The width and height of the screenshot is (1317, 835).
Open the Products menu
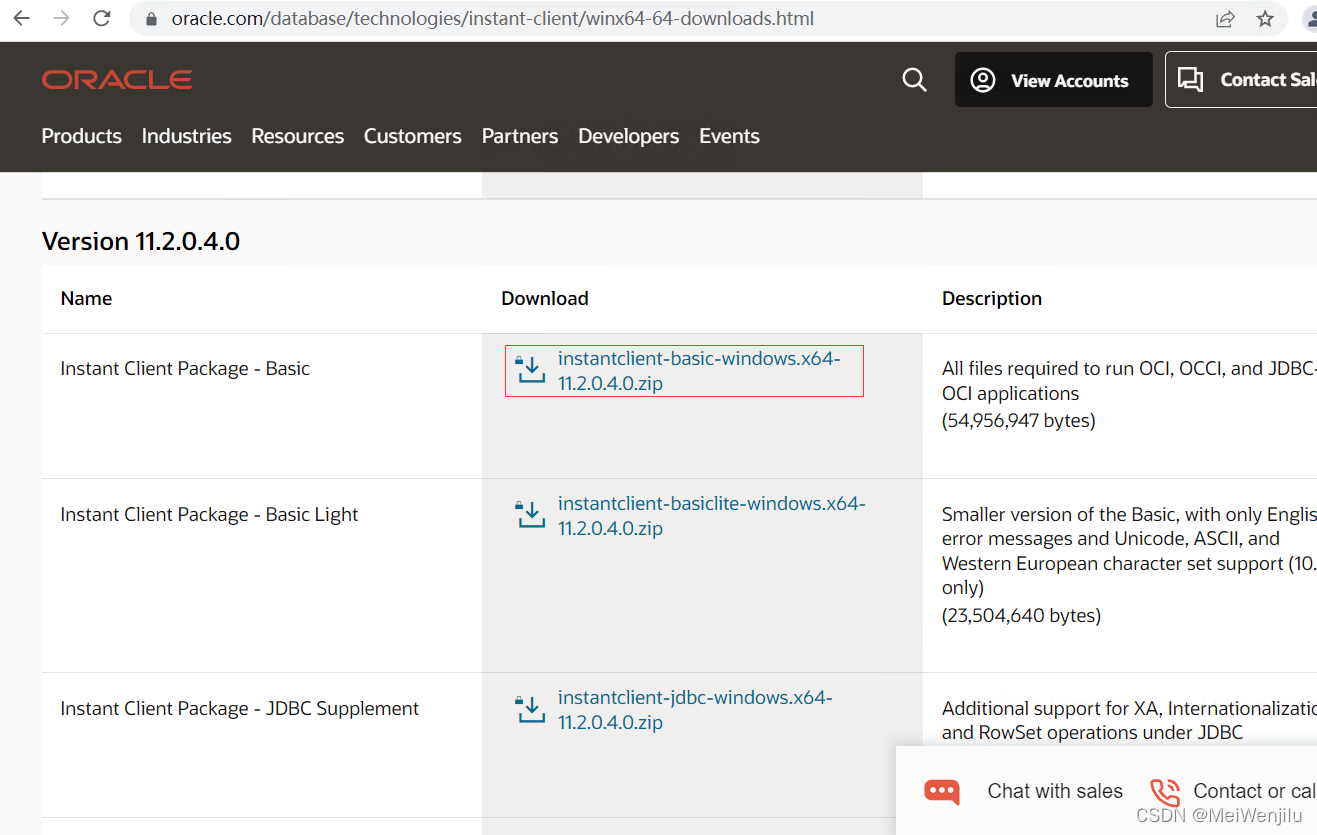[x=82, y=136]
